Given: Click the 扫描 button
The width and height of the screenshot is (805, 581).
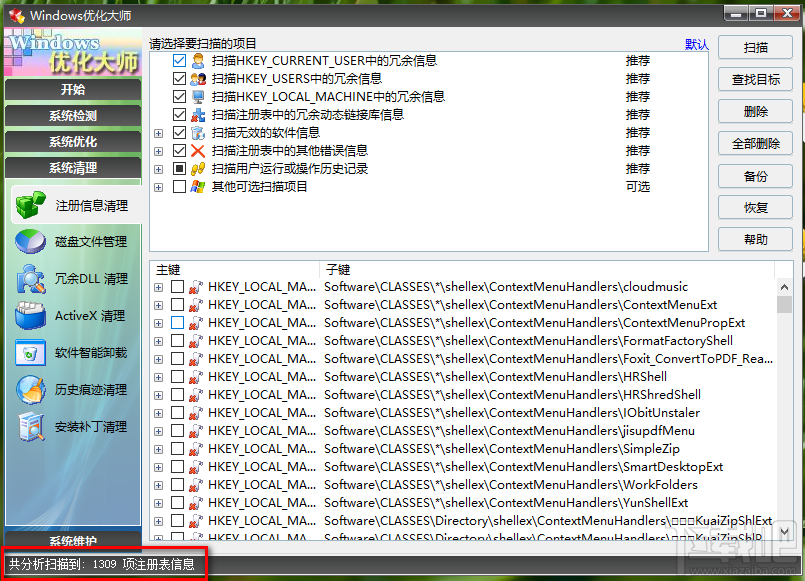Looking at the screenshot, I should 754,47.
